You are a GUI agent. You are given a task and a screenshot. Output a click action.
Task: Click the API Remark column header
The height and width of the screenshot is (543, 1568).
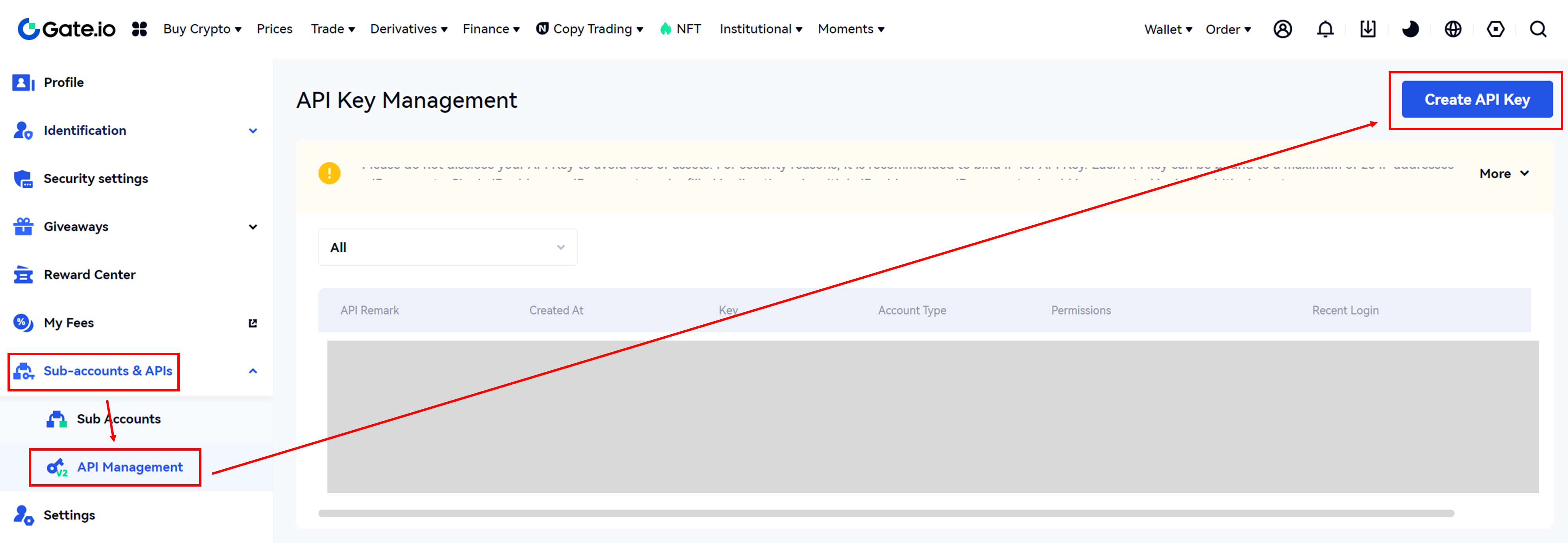(369, 310)
